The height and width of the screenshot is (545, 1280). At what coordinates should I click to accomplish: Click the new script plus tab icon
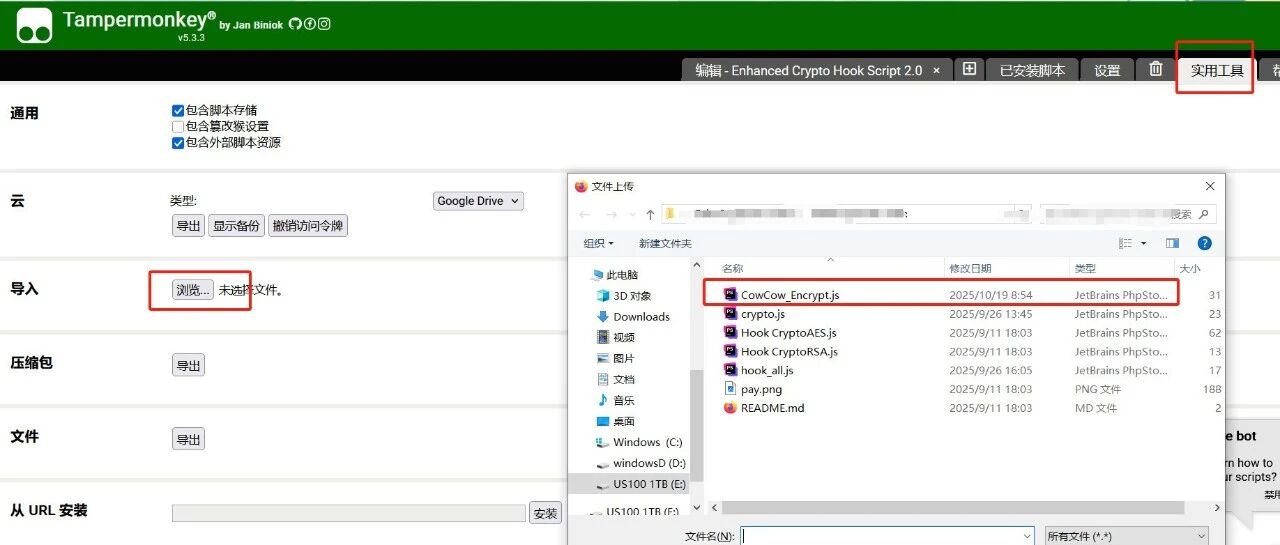(968, 69)
